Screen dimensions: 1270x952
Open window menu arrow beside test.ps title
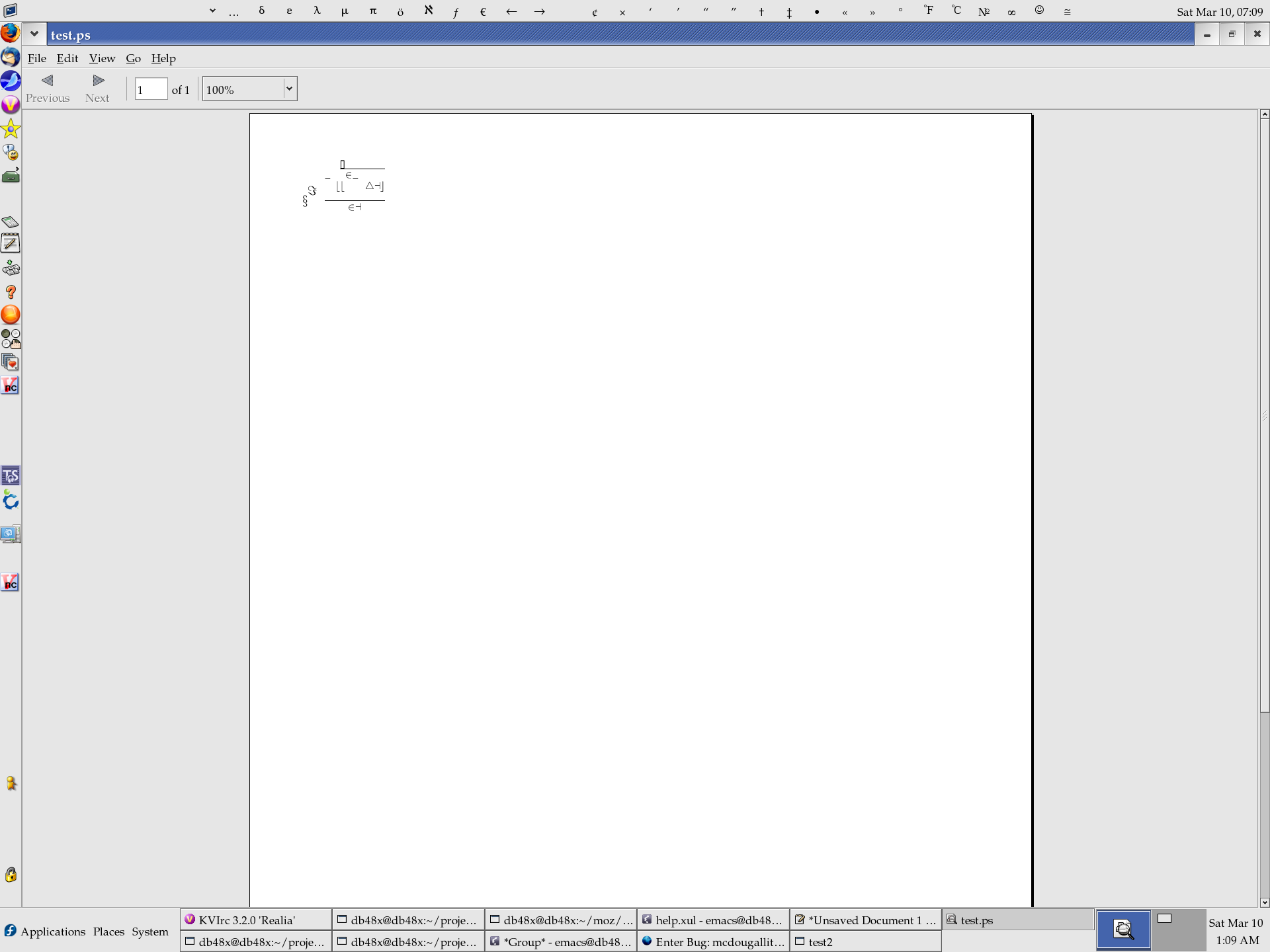[x=34, y=34]
